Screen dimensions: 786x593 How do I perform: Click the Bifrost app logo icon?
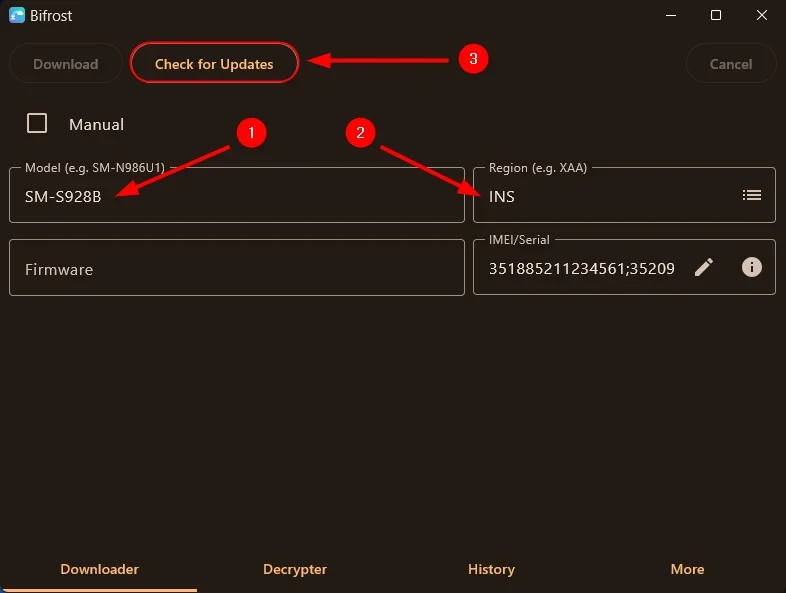pos(17,16)
